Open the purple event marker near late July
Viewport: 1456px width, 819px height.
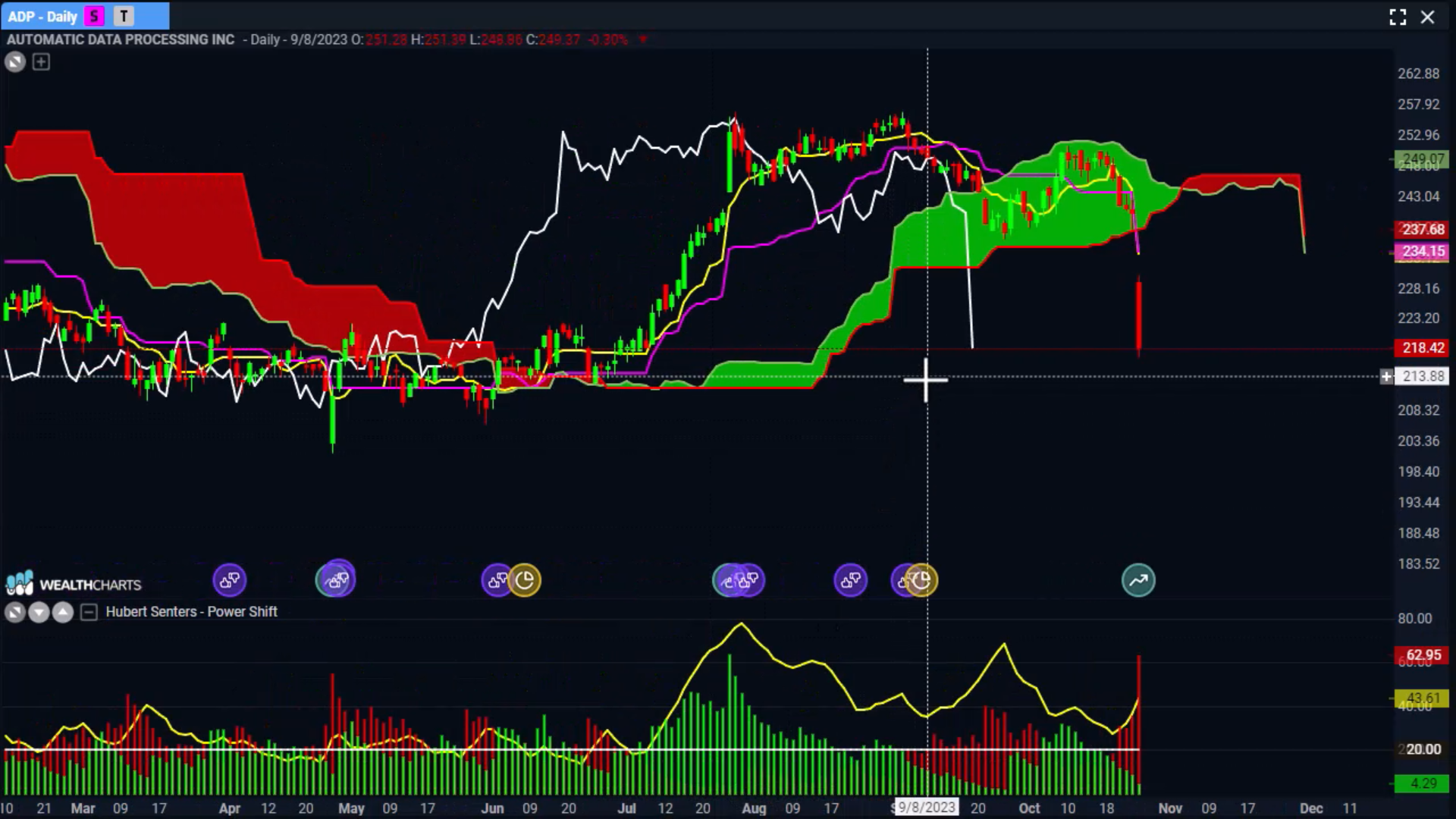point(749,581)
